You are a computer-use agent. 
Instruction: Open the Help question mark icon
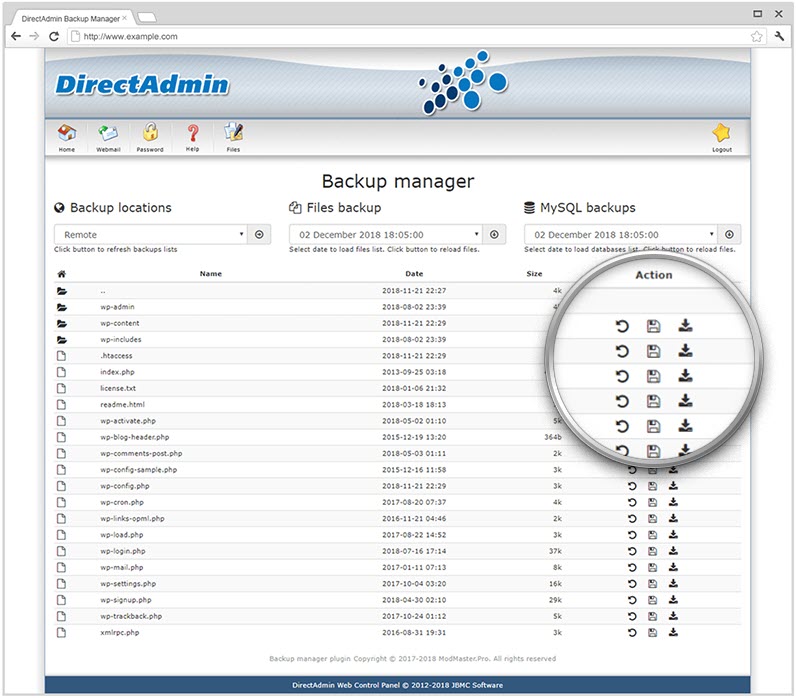tap(192, 134)
